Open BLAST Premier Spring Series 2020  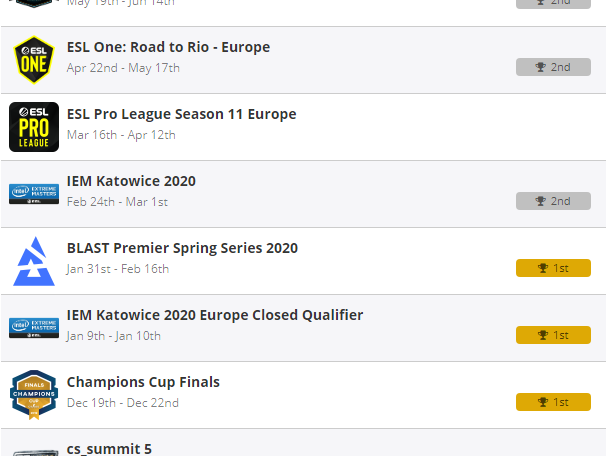tap(182, 248)
